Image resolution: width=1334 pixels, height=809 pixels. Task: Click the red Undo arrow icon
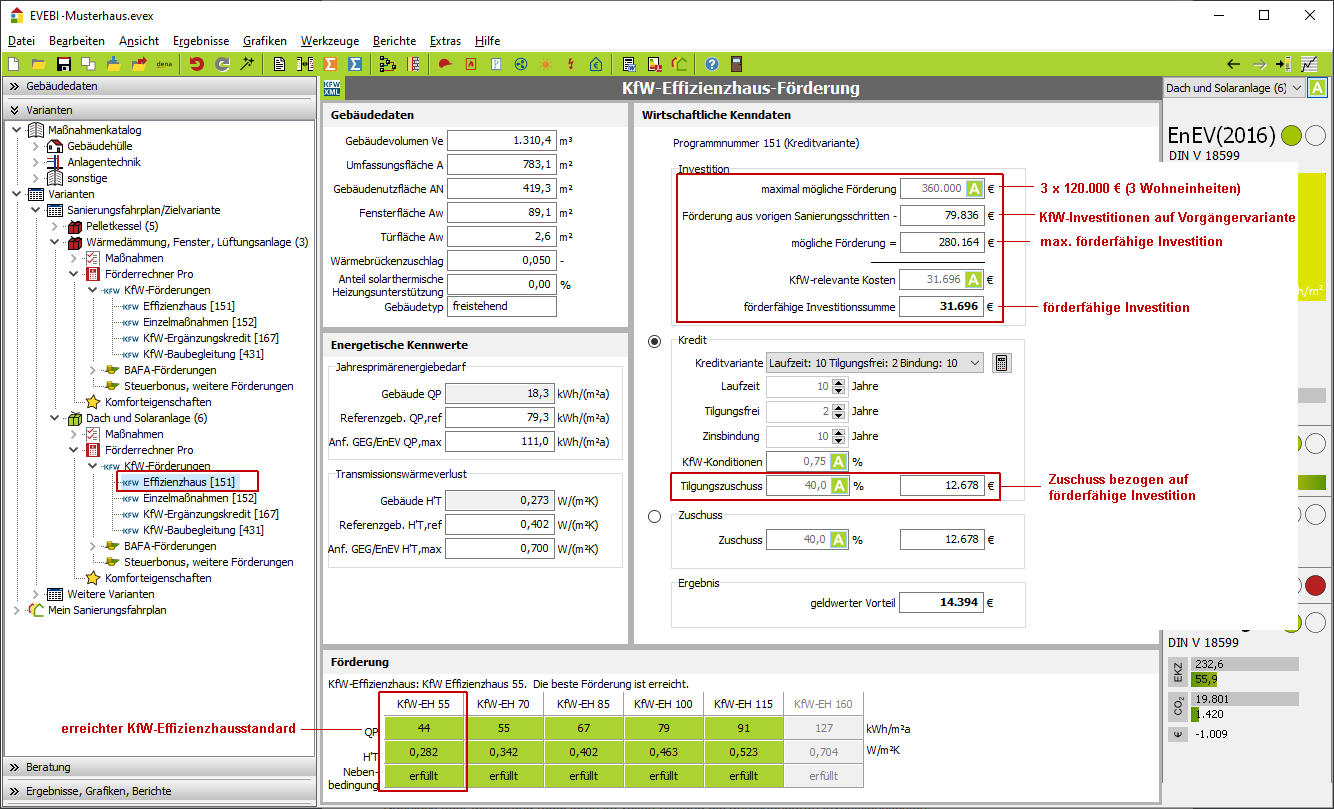[x=197, y=64]
